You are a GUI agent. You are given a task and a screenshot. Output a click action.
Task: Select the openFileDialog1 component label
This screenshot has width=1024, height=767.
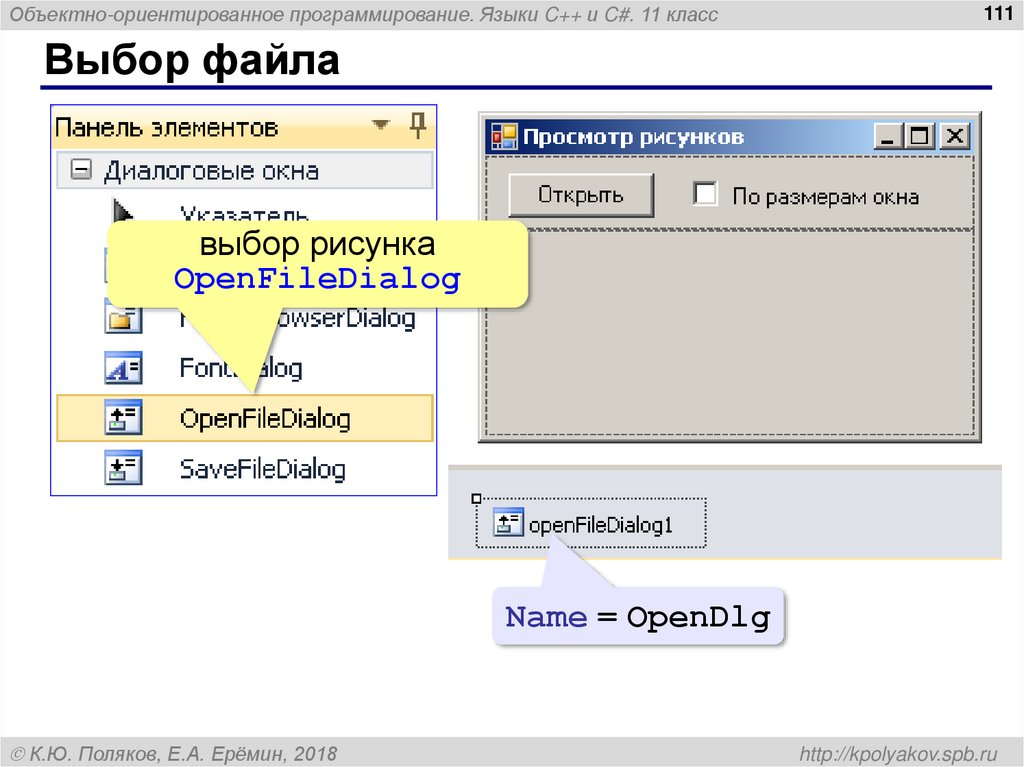(x=601, y=525)
